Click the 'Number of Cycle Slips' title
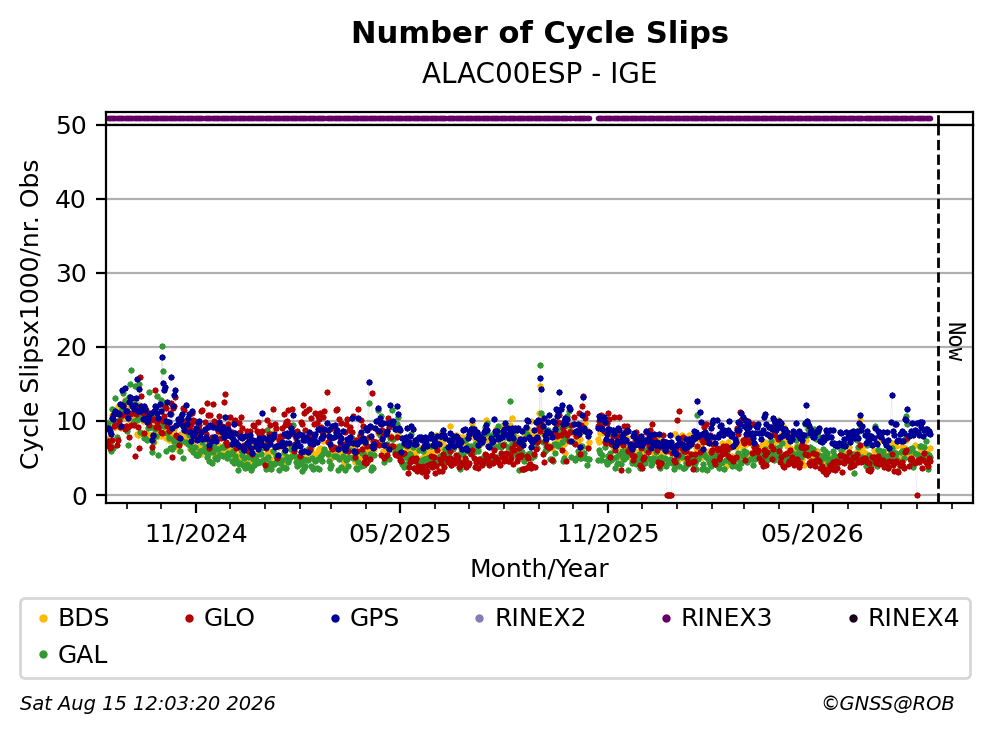This screenshot has height=734, width=992. pyautogui.click(x=540, y=33)
